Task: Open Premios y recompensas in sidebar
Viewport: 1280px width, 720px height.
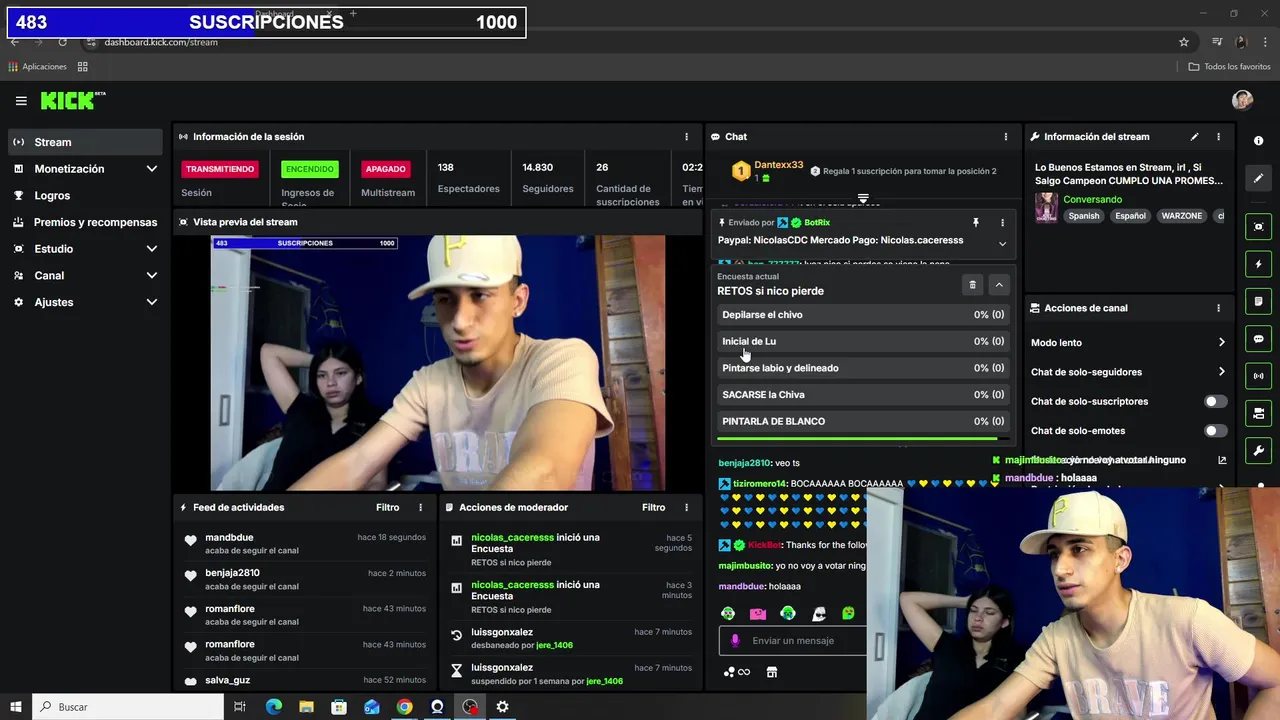Action: pyautogui.click(x=84, y=222)
